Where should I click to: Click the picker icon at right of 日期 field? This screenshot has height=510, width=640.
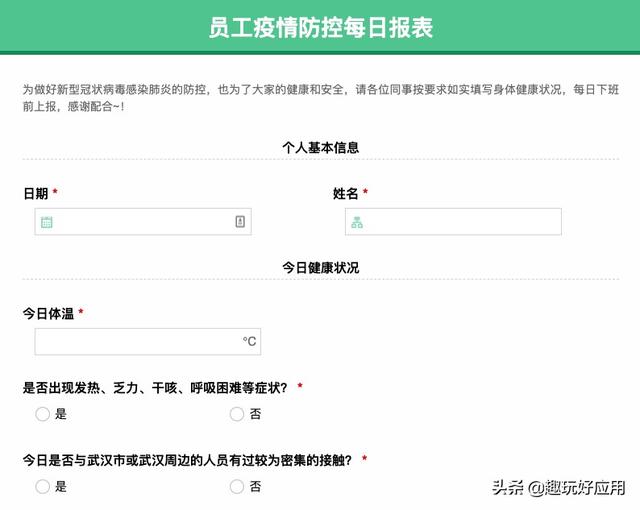[x=240, y=221]
